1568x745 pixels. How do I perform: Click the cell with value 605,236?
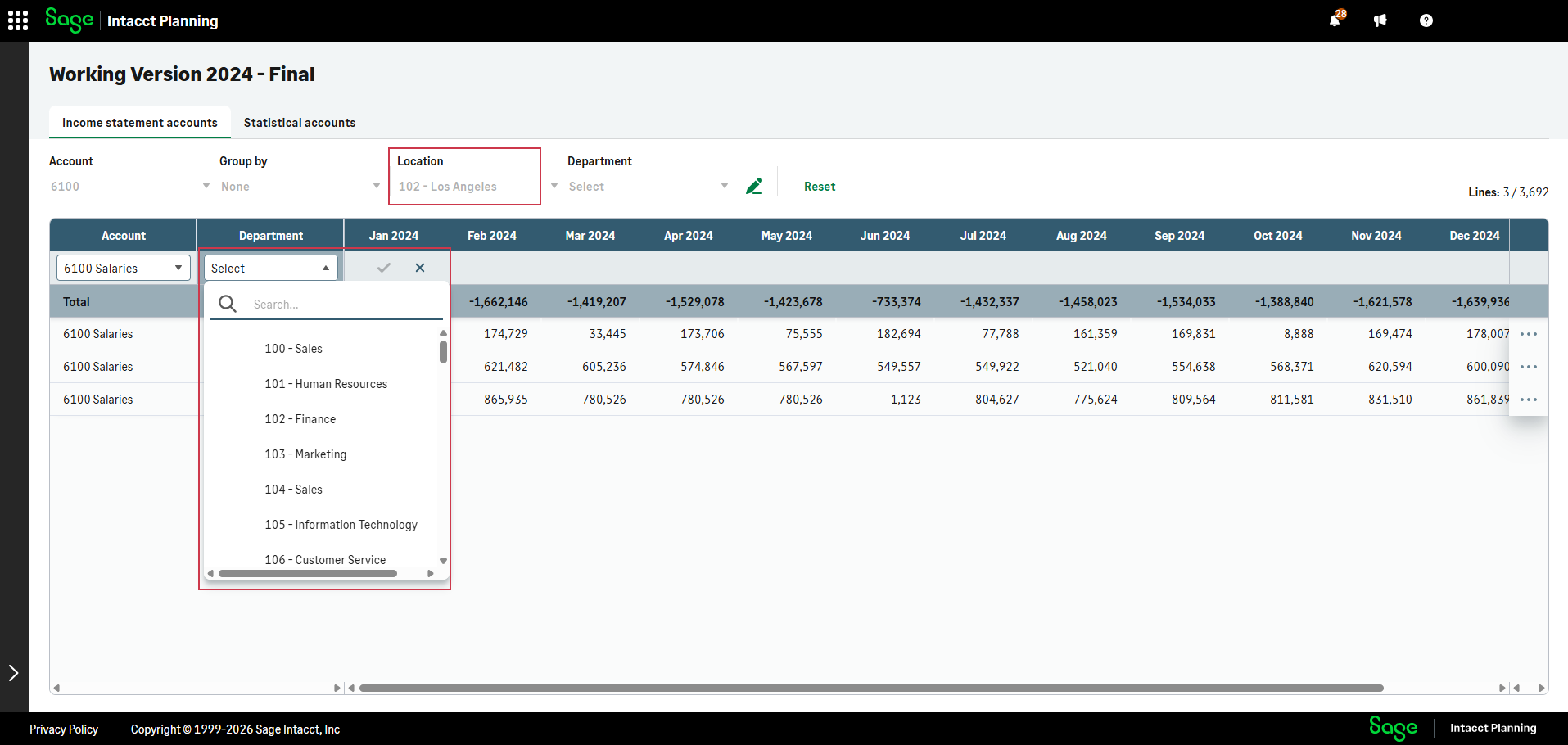(604, 367)
